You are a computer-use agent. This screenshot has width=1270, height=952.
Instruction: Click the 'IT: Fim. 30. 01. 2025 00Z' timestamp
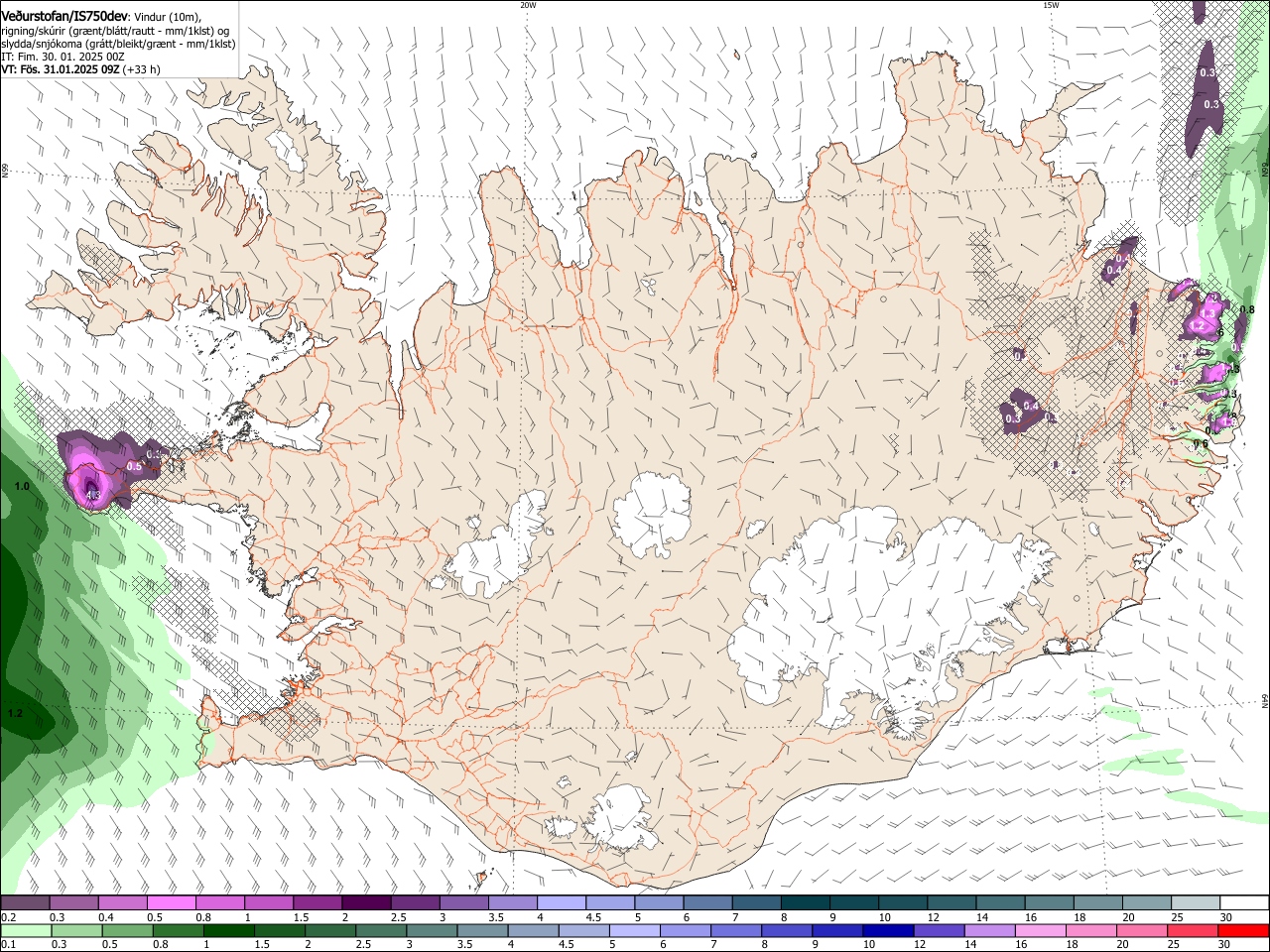(63, 57)
